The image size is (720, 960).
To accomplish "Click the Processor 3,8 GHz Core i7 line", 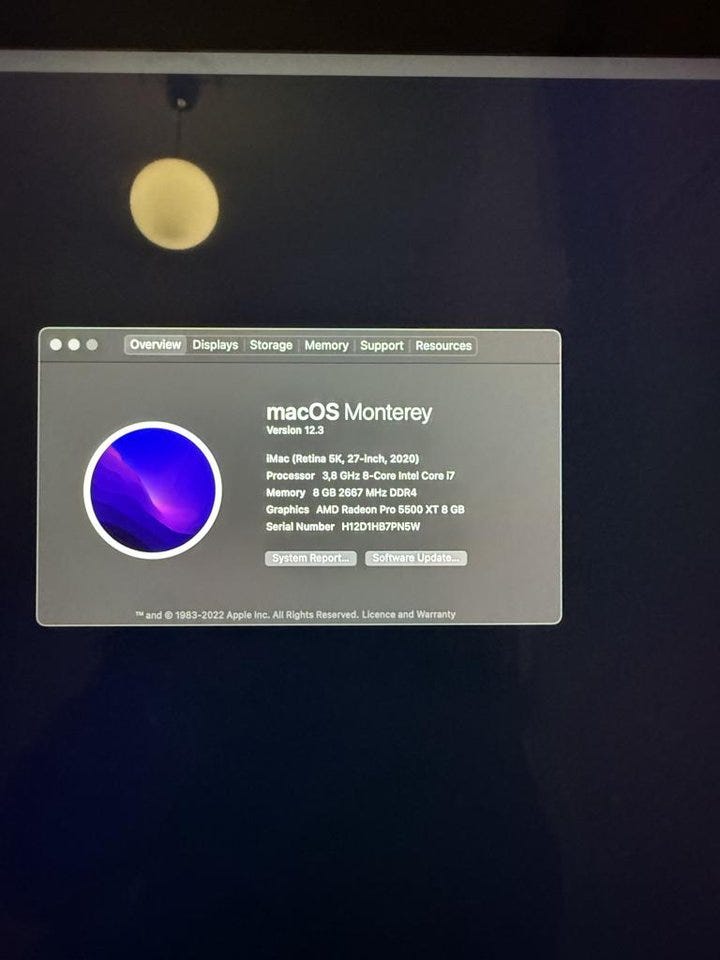I will [x=374, y=476].
